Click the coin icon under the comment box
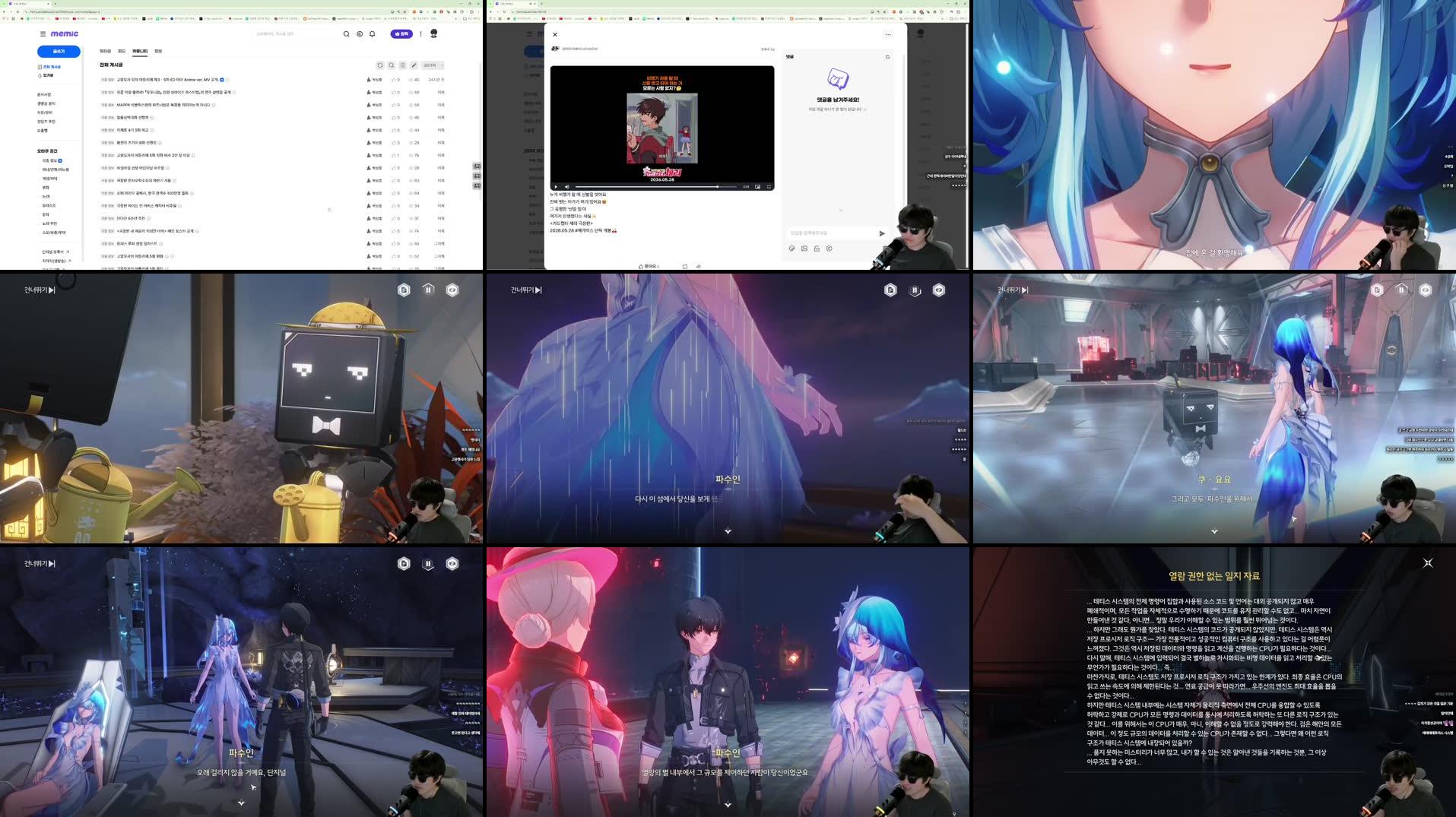The width and height of the screenshot is (1456, 817). pos(829,249)
